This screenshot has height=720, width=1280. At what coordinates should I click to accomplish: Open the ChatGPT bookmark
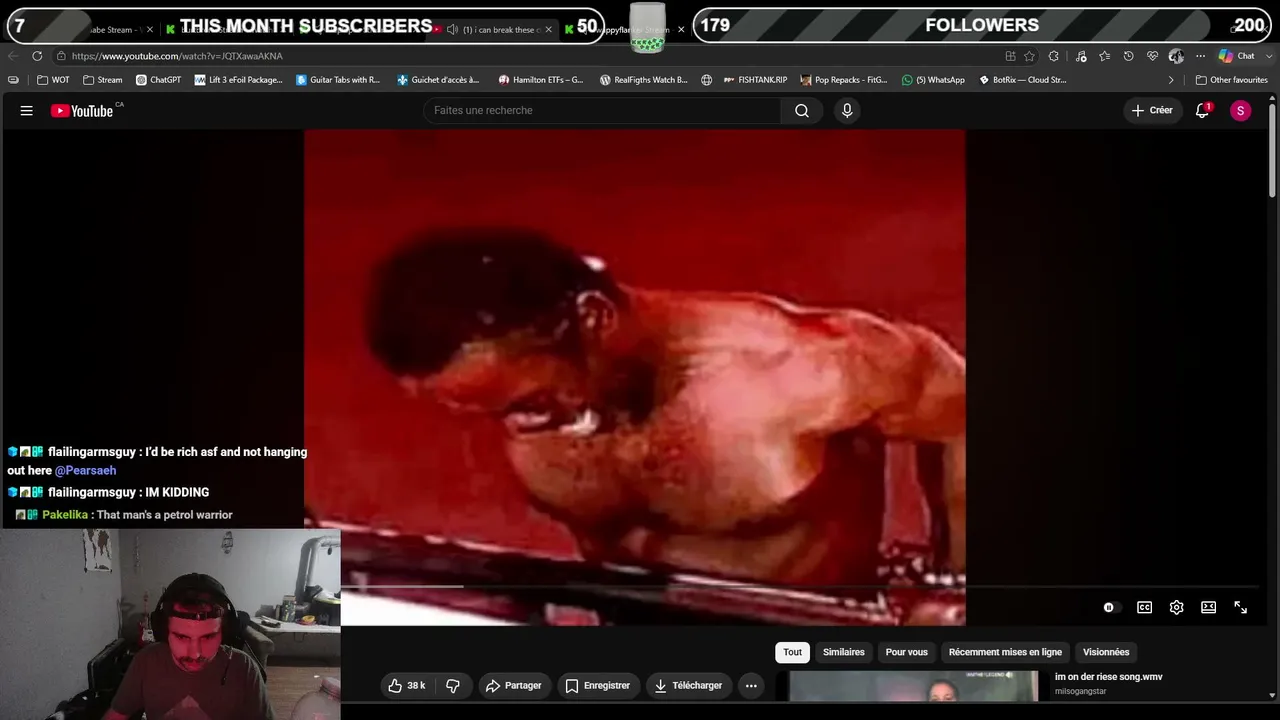(x=158, y=80)
